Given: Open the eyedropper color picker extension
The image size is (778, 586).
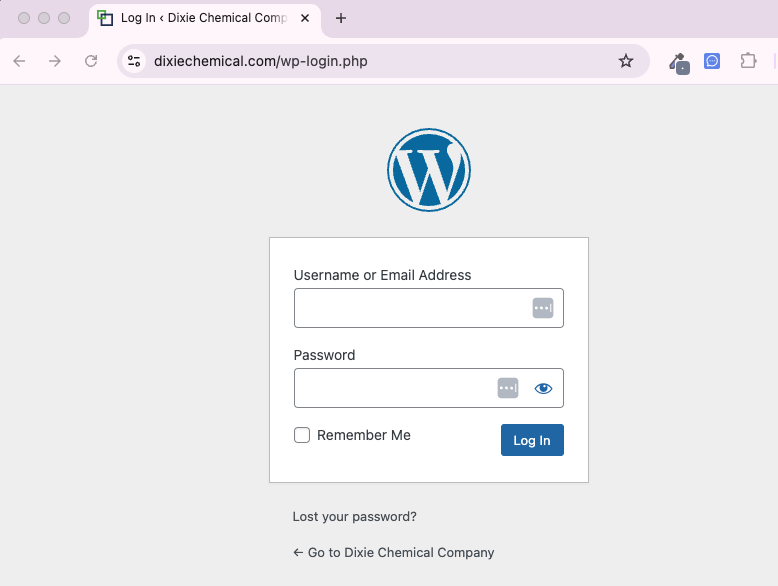Looking at the screenshot, I should click(x=679, y=62).
